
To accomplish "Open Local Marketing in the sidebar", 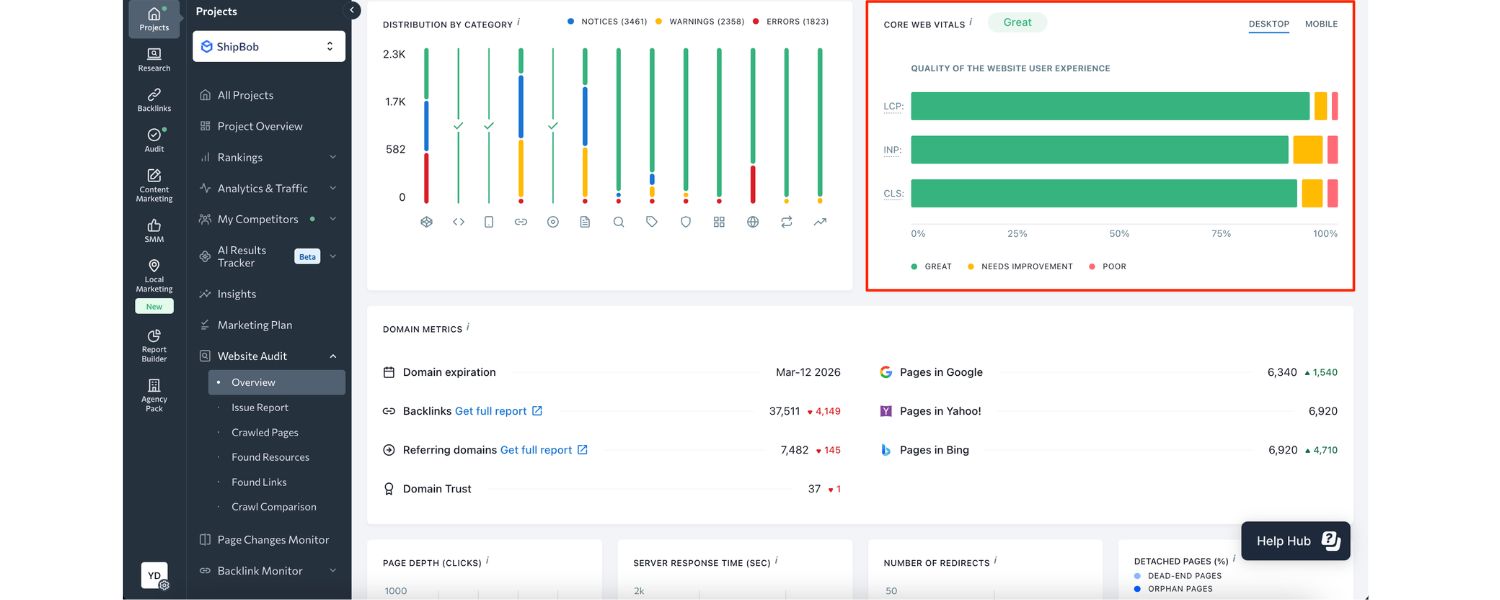I will point(153,271).
